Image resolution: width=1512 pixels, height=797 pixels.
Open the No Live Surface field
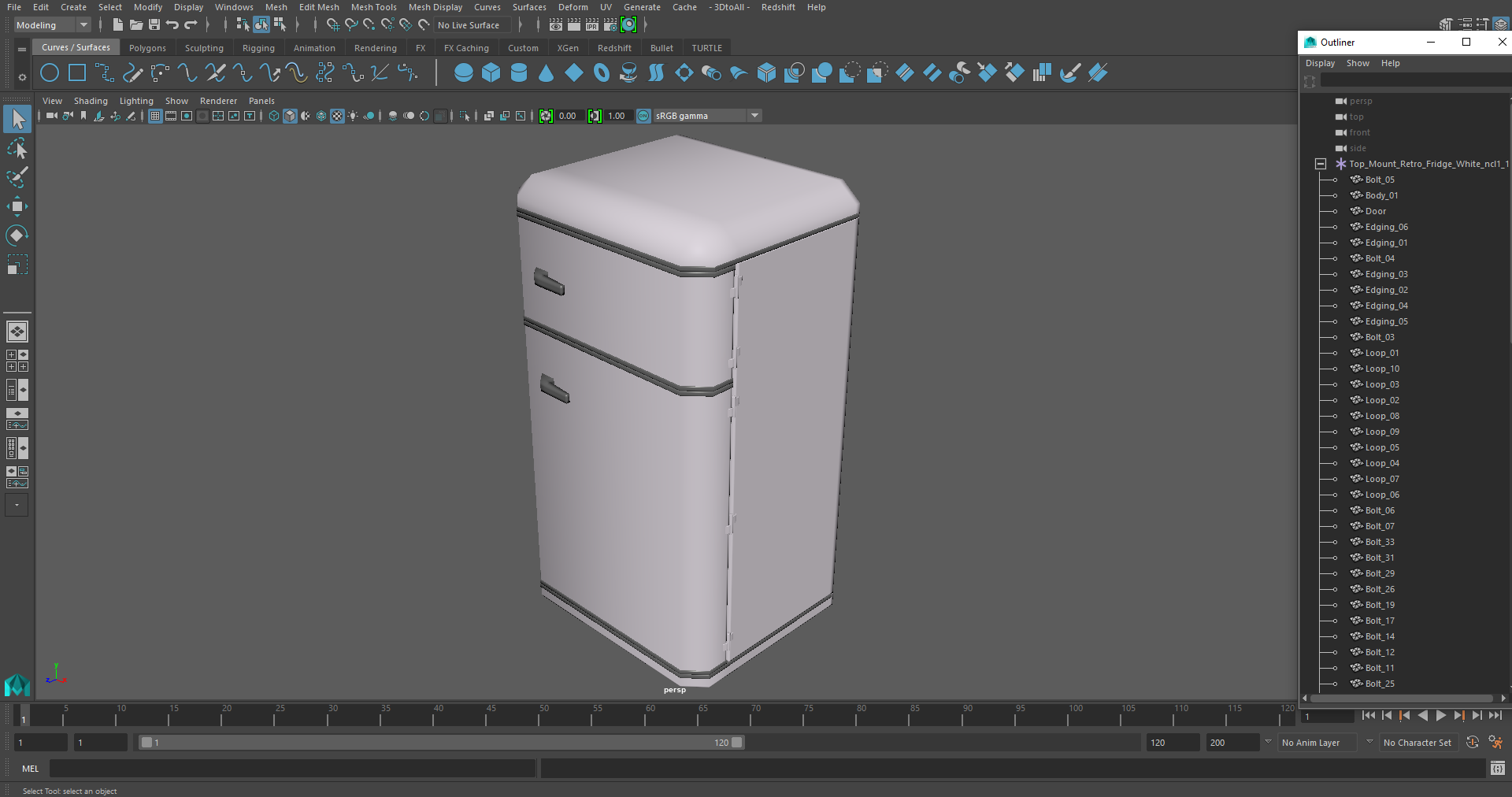[x=472, y=25]
